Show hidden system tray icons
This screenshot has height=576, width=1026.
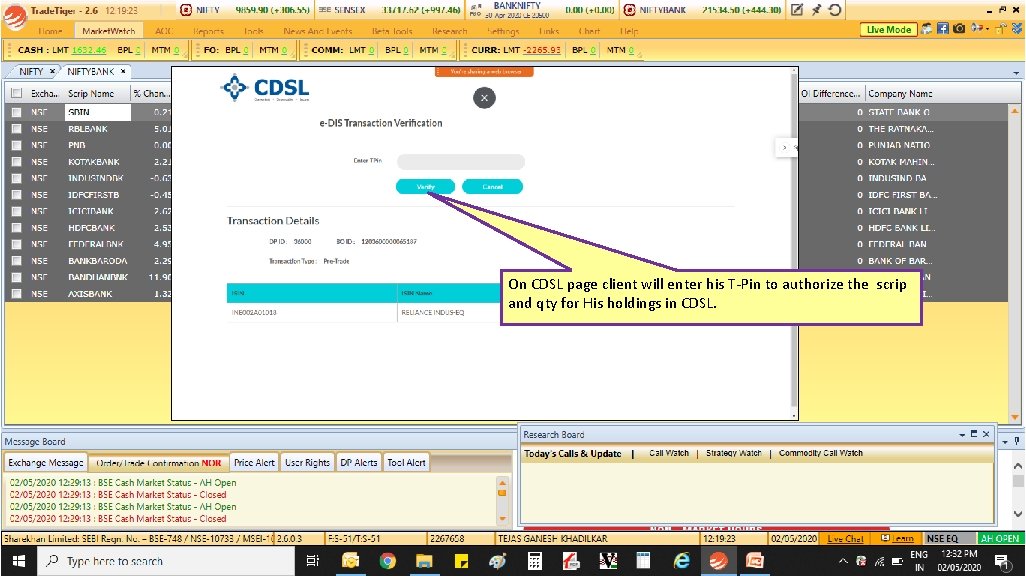point(843,561)
